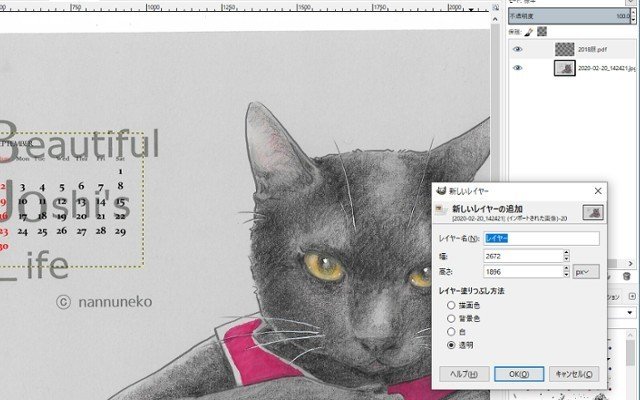The image size is (640, 400).
Task: Decrease the layer width with the down arrow
Action: pyautogui.click(x=567, y=260)
